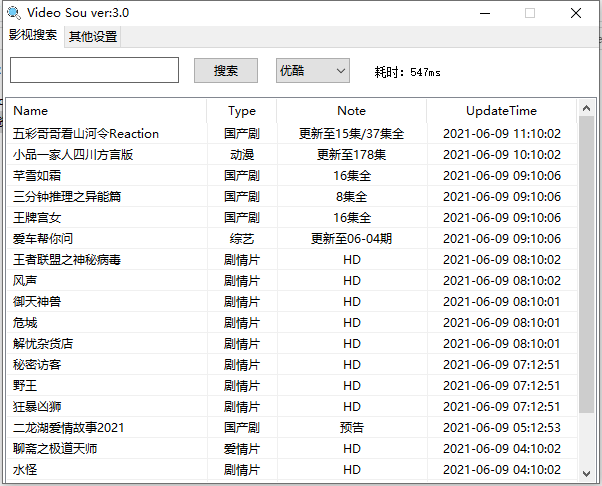602x486 pixels.
Task: Select row 小品一家人四川方言版
Action: pos(292,155)
